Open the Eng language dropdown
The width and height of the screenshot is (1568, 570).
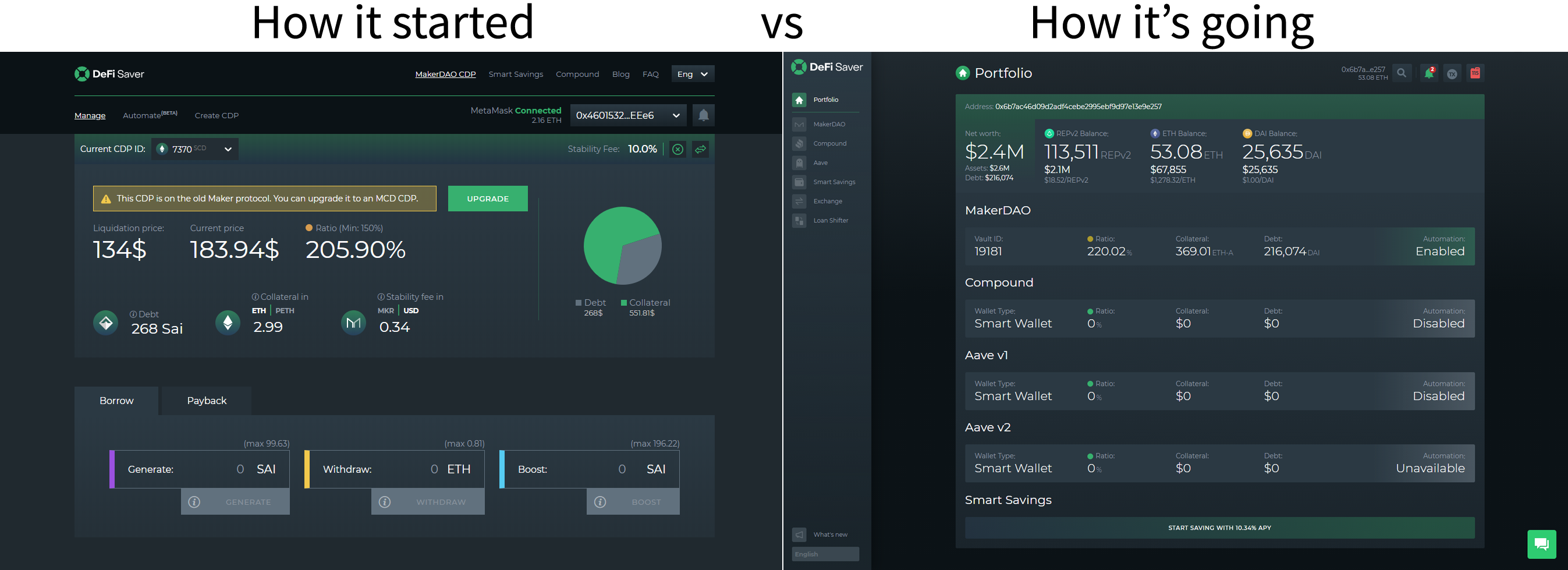[x=693, y=74]
